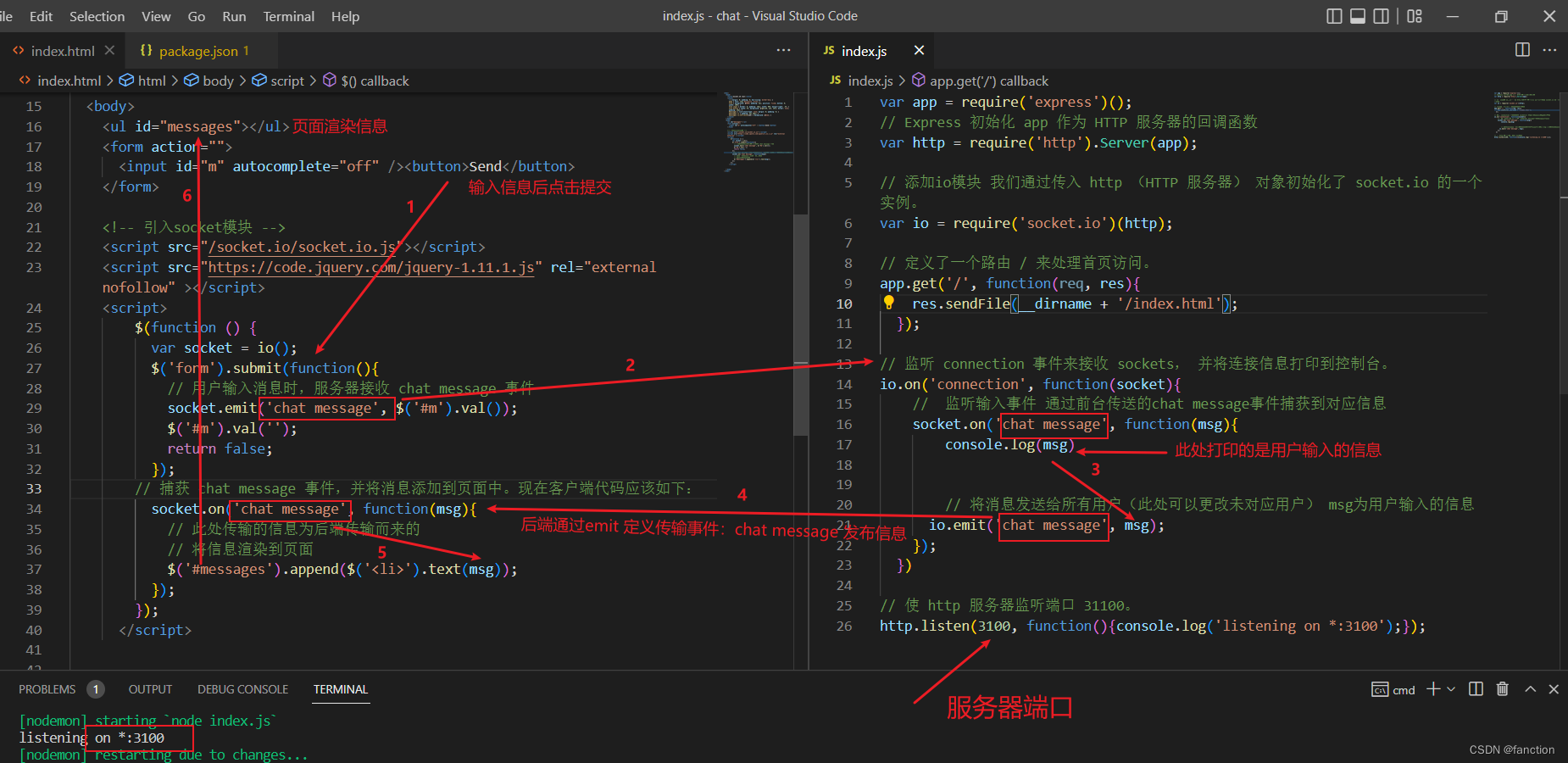Click $() callback in breadcrumb
The width and height of the screenshot is (1568, 763).
[375, 81]
